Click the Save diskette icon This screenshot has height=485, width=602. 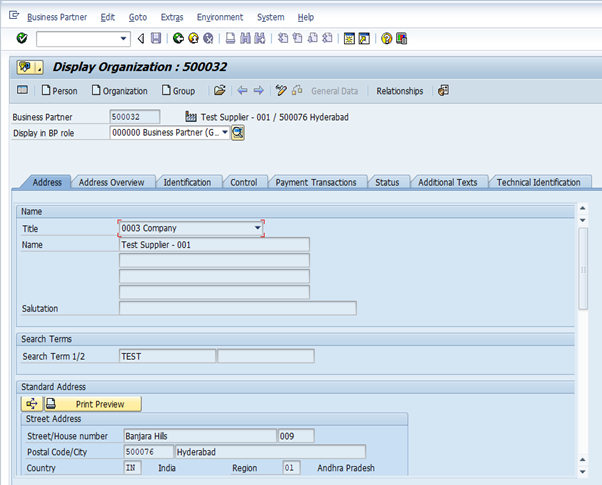(156, 39)
